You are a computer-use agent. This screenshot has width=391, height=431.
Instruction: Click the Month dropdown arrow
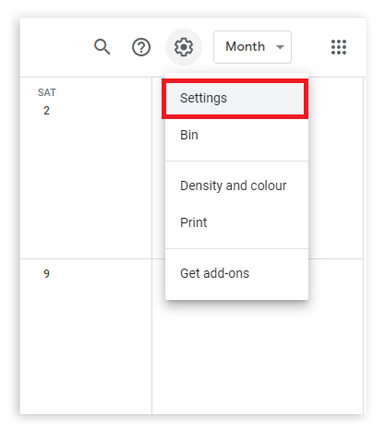pyautogui.click(x=280, y=47)
